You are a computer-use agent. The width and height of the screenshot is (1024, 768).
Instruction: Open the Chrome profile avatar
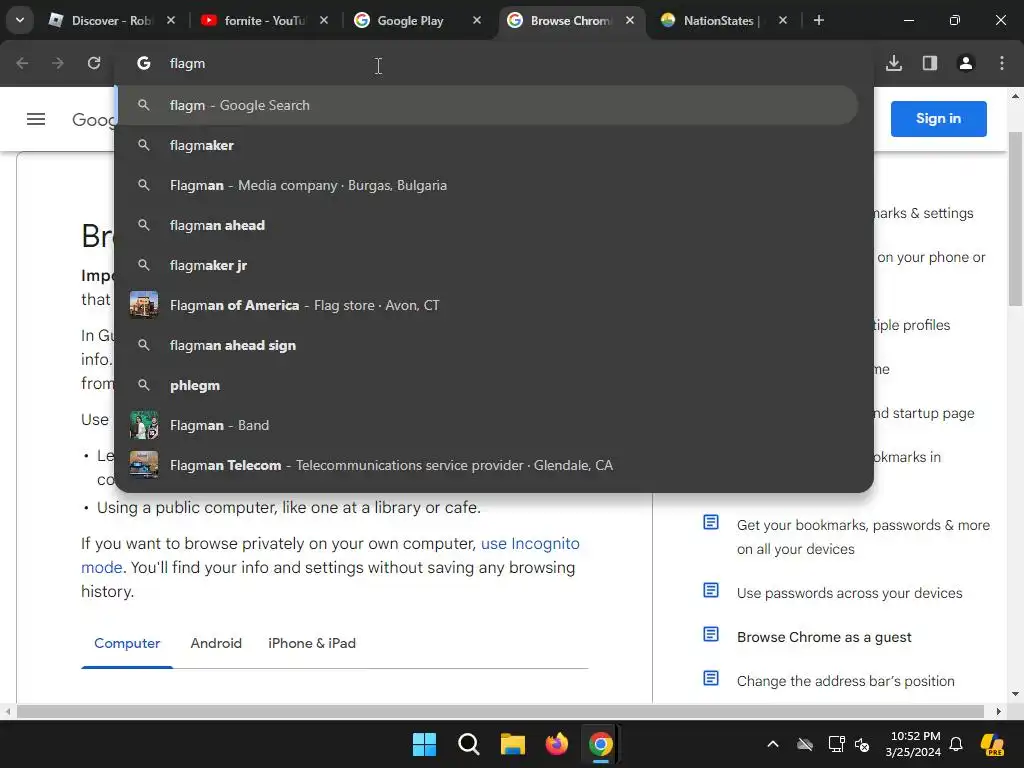pyautogui.click(x=966, y=63)
